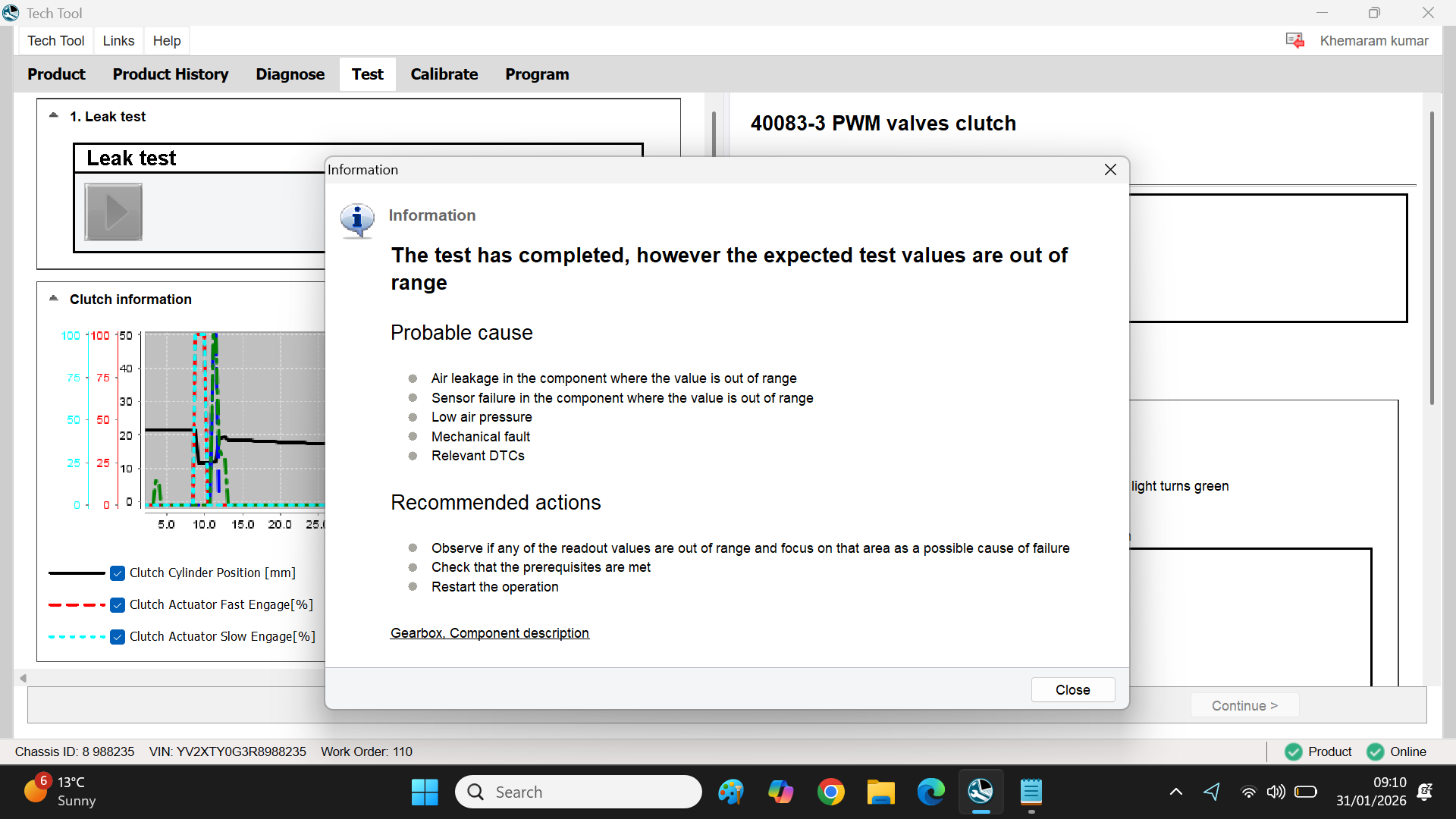
Task: Open the Tech Tool menu
Action: [x=56, y=41]
